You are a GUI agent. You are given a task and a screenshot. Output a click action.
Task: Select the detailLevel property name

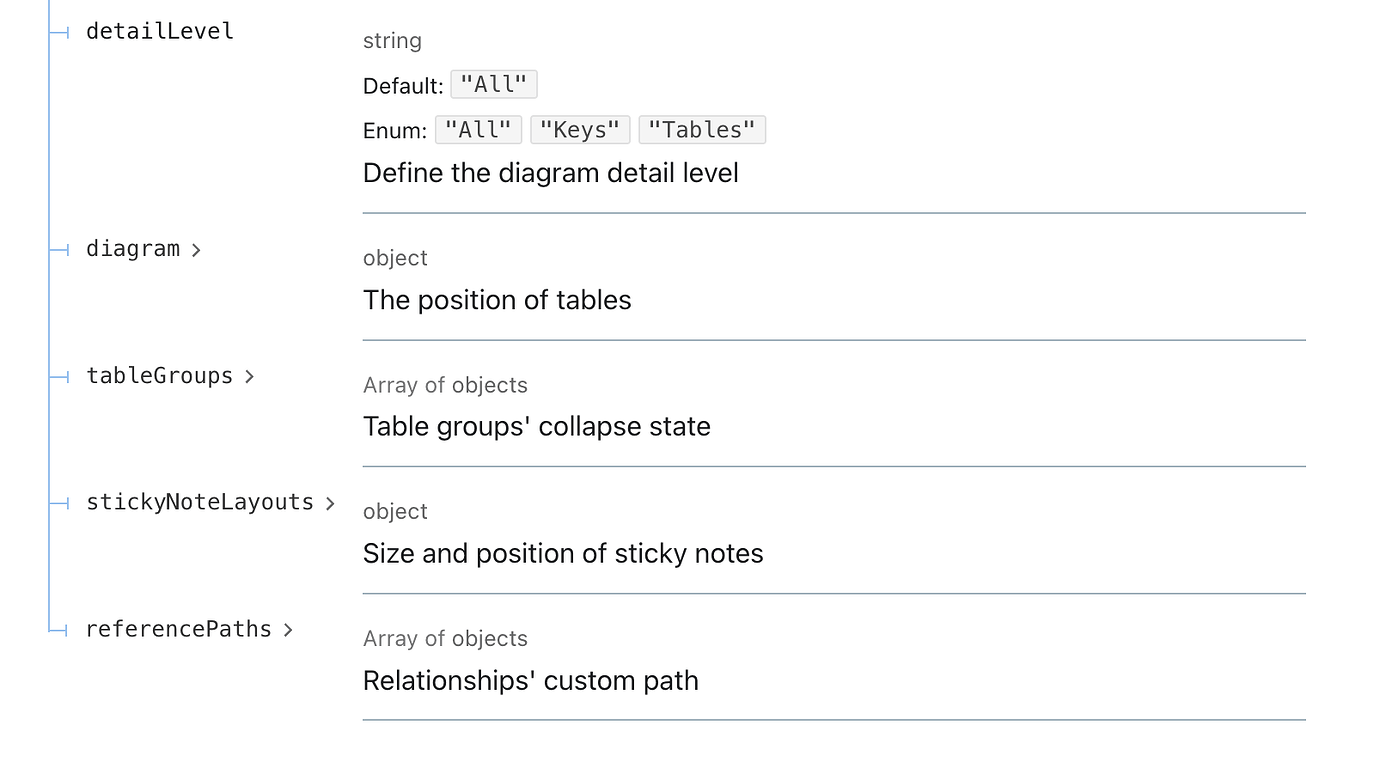click(x=159, y=31)
